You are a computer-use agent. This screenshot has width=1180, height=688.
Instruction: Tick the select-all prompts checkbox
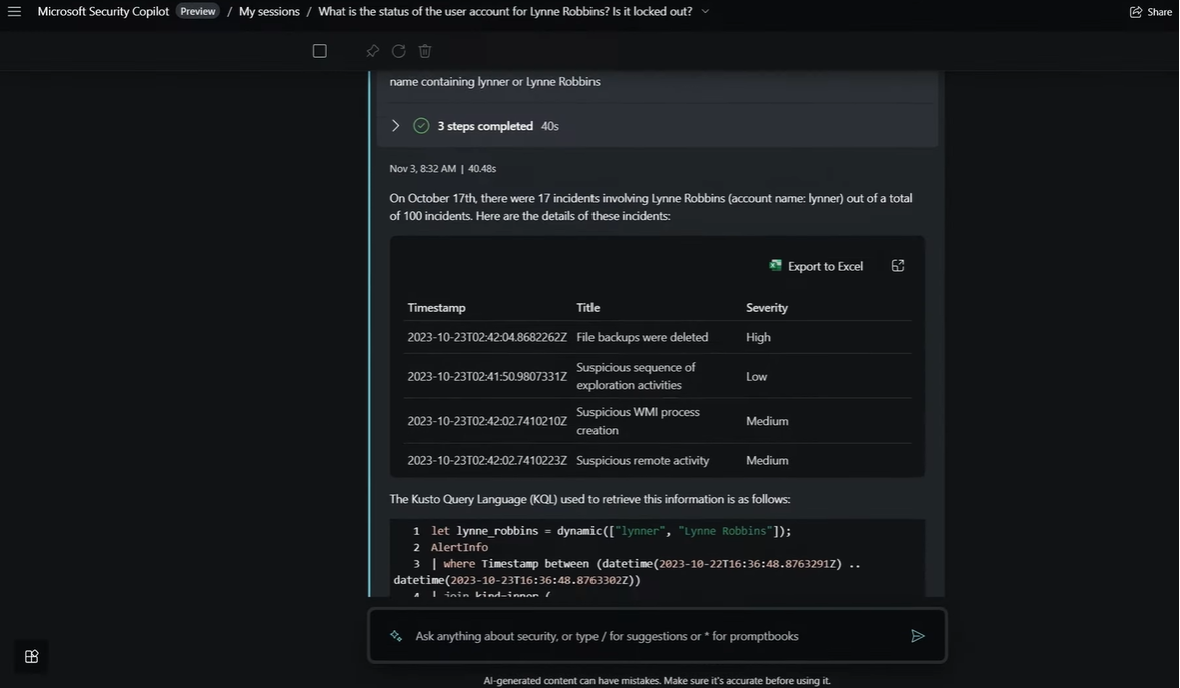(x=319, y=51)
